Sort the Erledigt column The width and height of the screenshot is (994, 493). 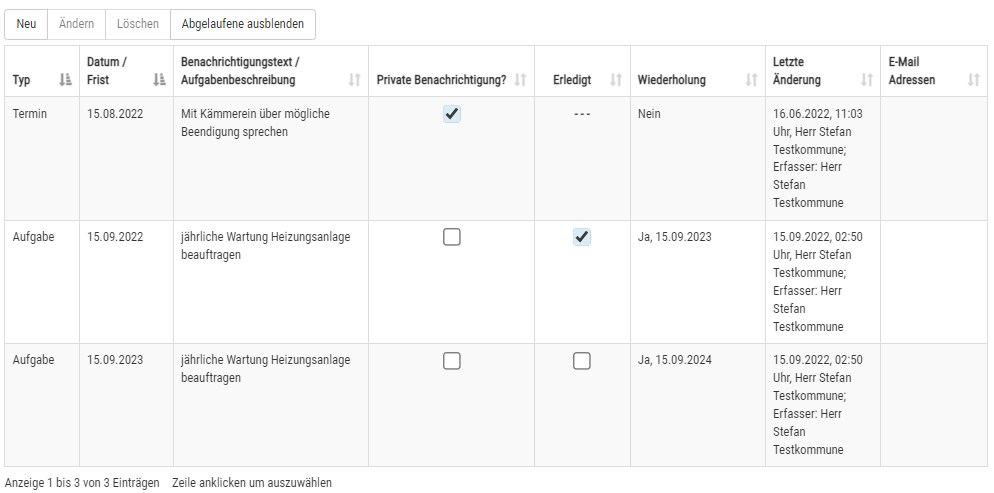[x=616, y=80]
